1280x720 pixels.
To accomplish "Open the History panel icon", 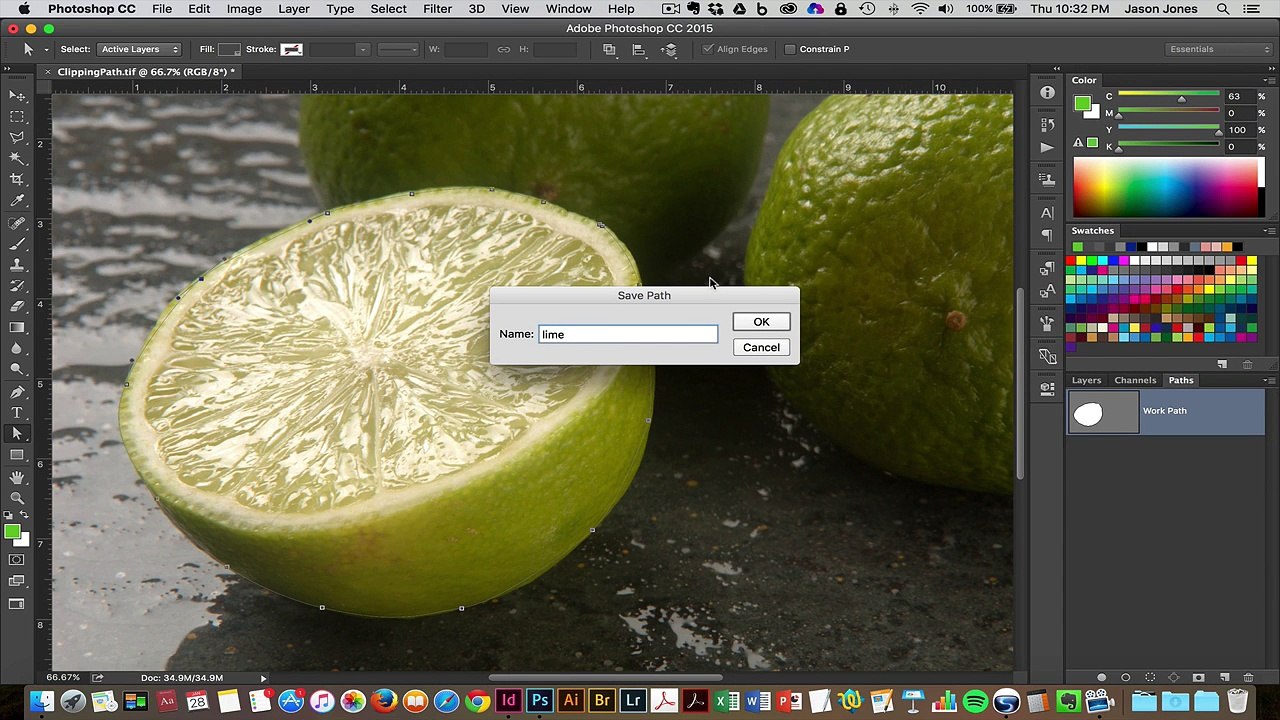I will click(x=1047, y=125).
